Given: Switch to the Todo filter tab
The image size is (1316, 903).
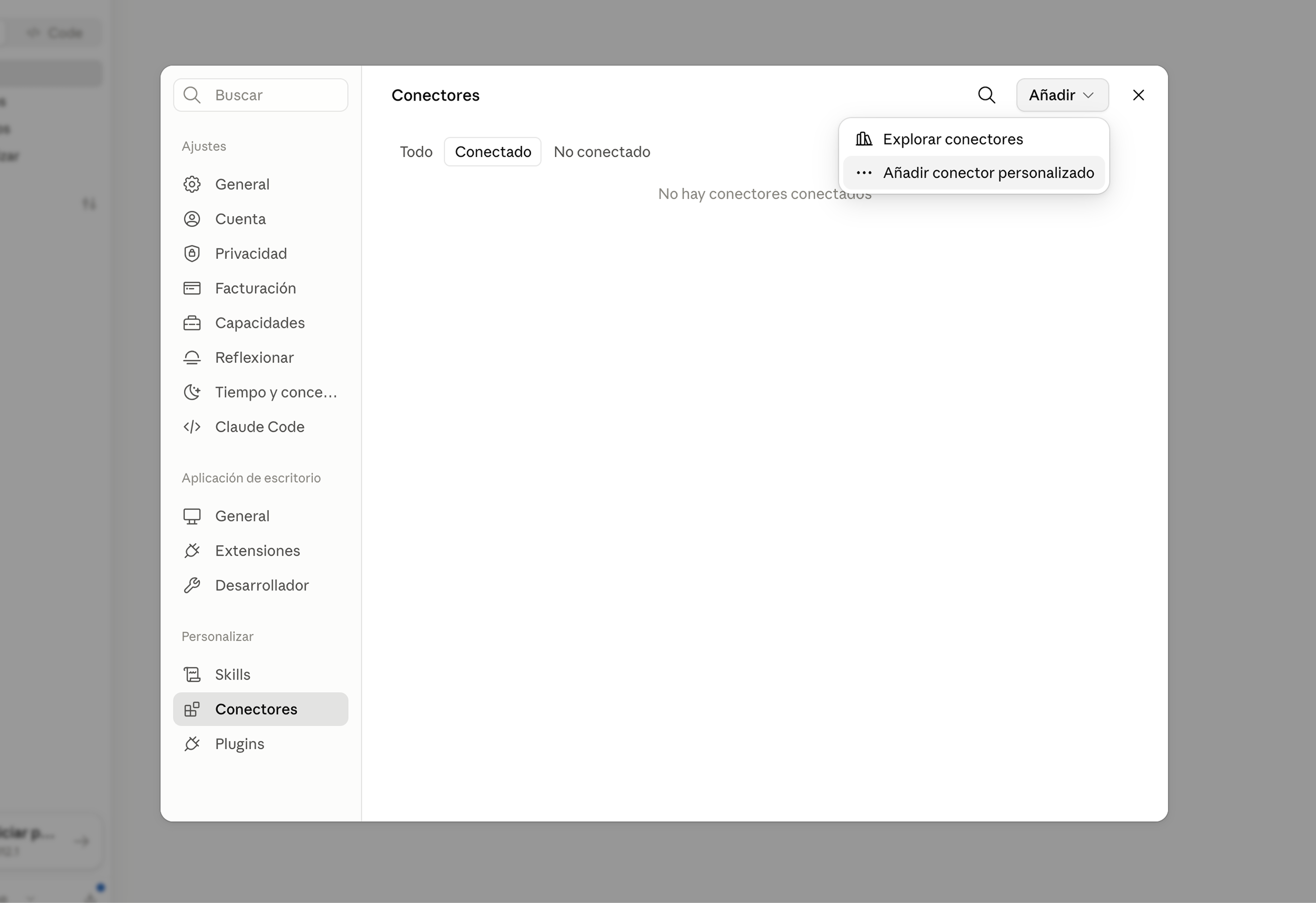Looking at the screenshot, I should click(416, 152).
